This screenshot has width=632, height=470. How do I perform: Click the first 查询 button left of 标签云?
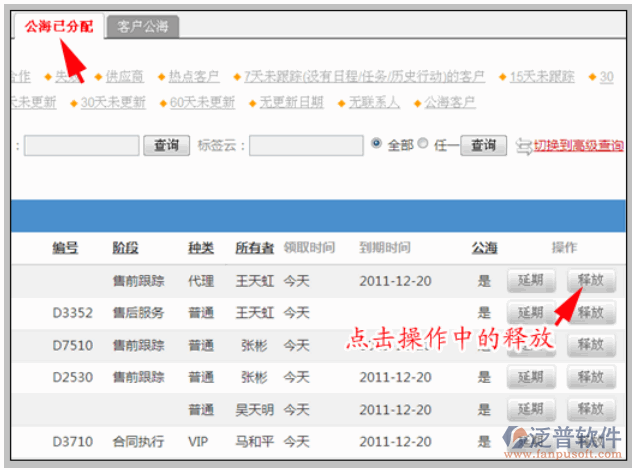[x=166, y=145]
